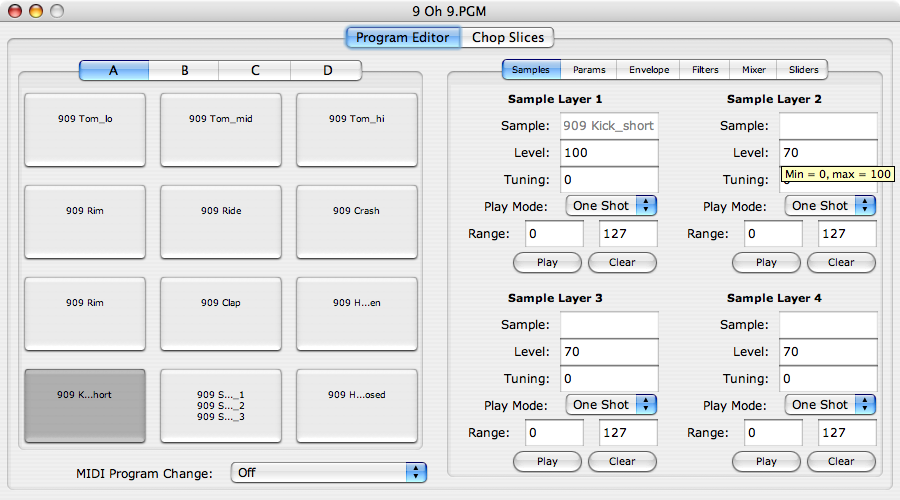Select the 909 Crash pad

pos(356,222)
